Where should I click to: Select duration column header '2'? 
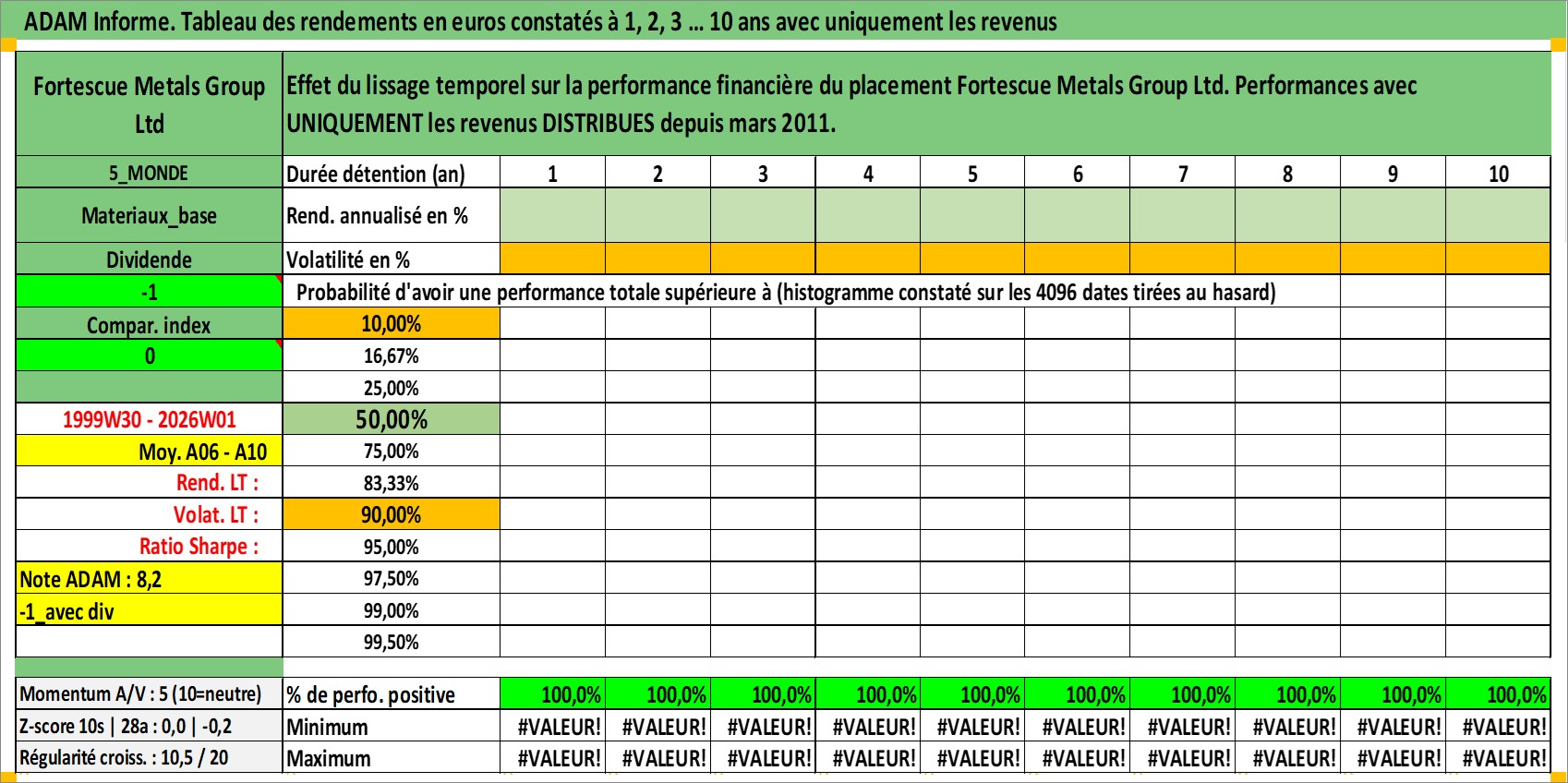click(x=657, y=173)
